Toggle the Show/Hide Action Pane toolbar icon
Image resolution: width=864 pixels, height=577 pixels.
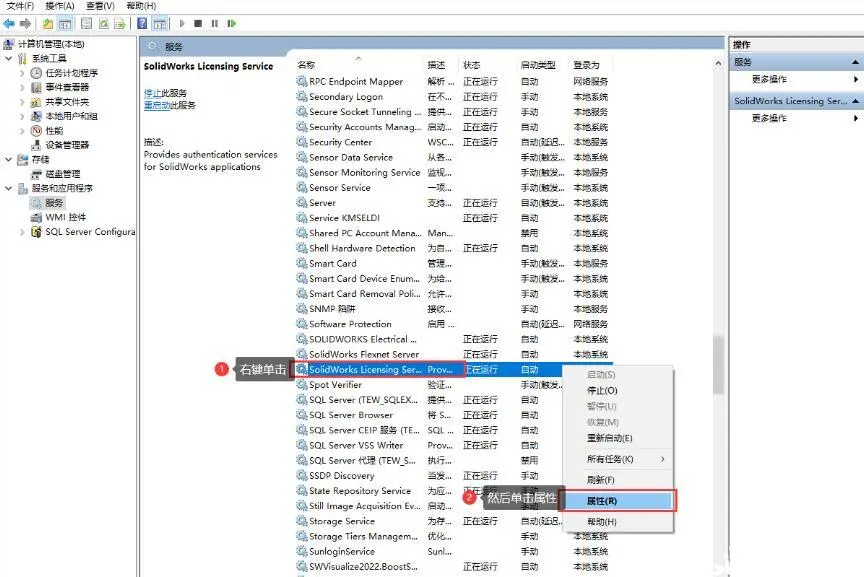(x=160, y=24)
